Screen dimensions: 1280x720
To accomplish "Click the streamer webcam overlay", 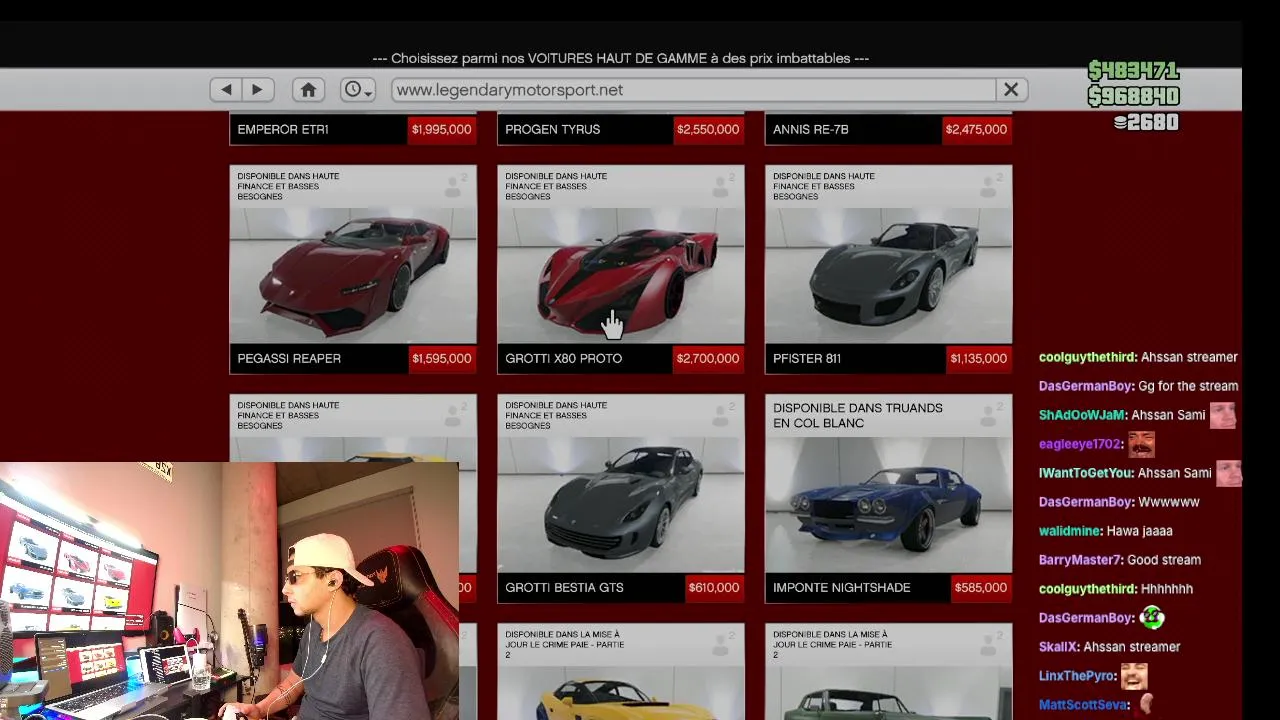I will pos(229,591).
